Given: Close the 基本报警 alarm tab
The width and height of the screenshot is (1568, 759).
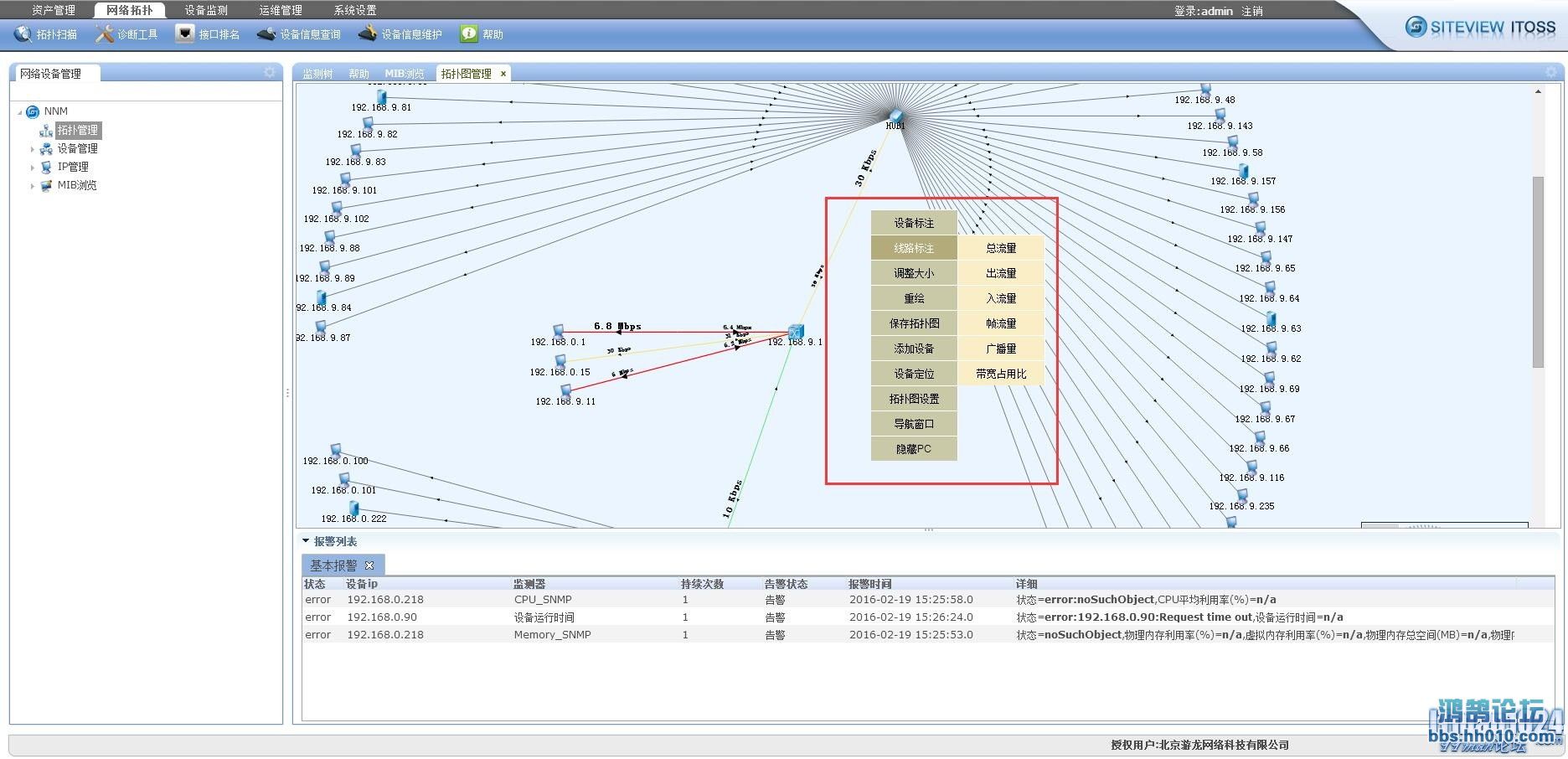Looking at the screenshot, I should point(369,565).
